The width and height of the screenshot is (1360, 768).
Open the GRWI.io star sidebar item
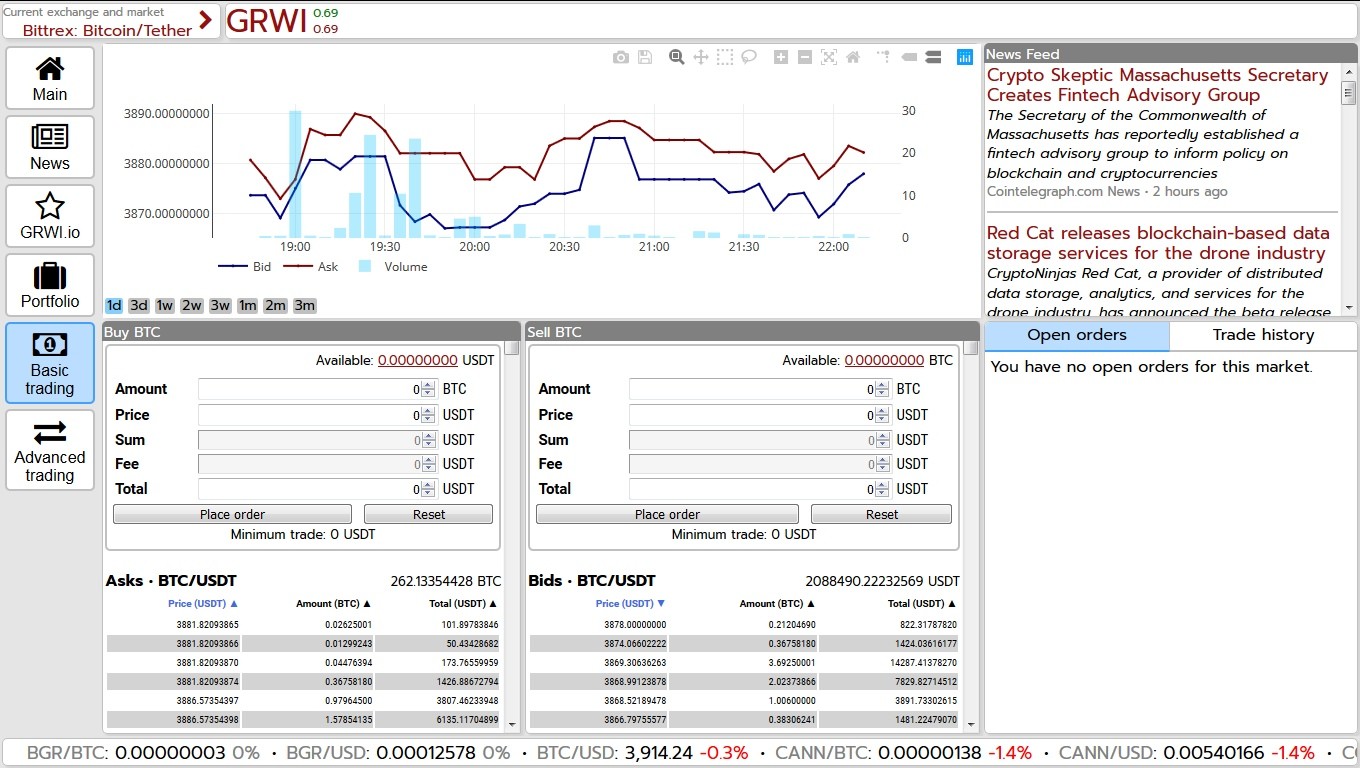50,216
